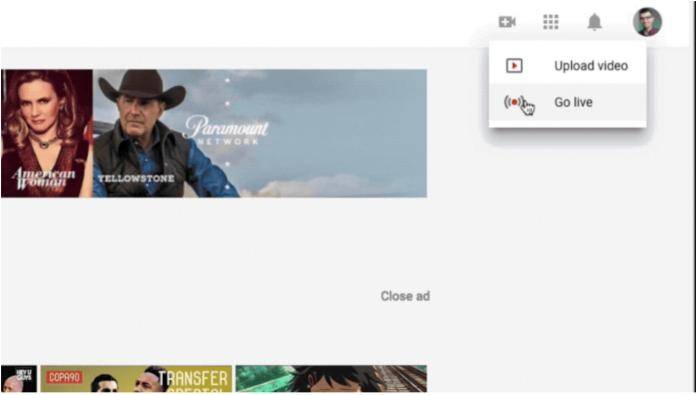The height and width of the screenshot is (395, 696).
Task: Open the YouTube apps grid icon
Action: 550,22
